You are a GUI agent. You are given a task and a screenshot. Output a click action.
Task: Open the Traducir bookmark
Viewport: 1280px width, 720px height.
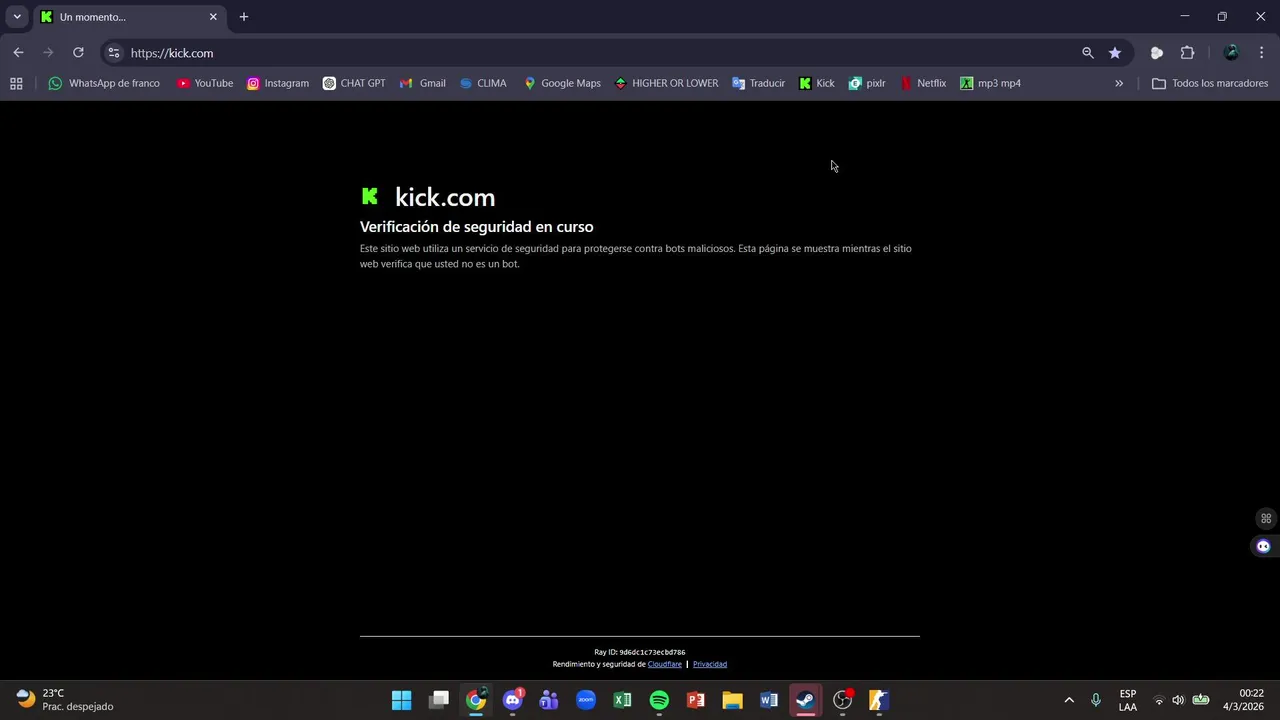758,83
